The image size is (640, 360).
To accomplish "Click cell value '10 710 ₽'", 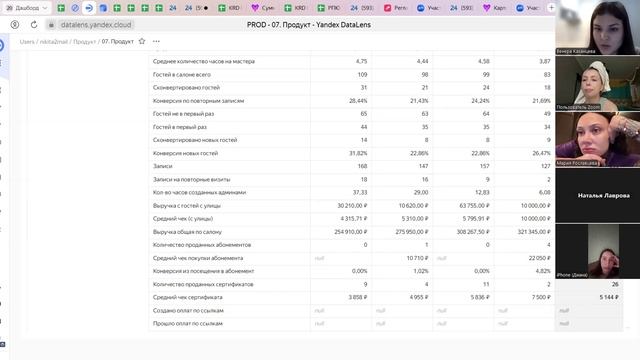I will [417, 258].
